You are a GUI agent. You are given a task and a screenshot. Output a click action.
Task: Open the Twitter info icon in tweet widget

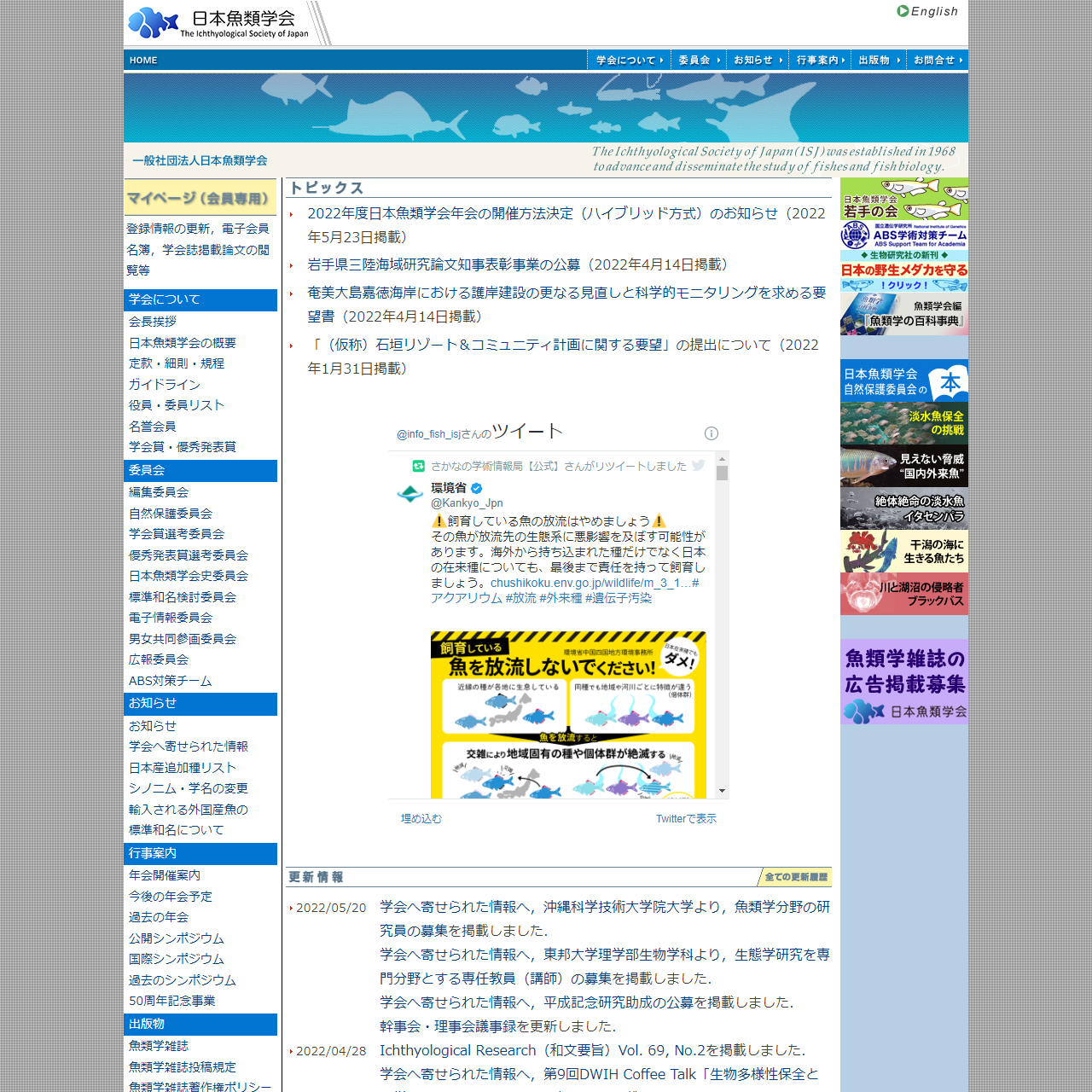(x=711, y=433)
